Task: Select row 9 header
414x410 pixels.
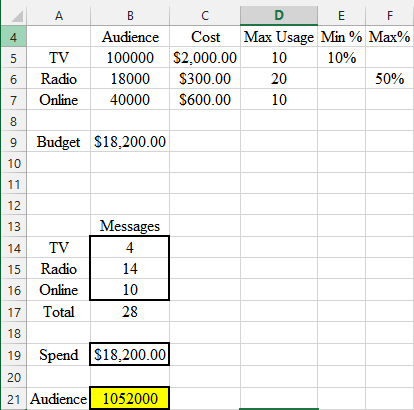Action: (13, 142)
